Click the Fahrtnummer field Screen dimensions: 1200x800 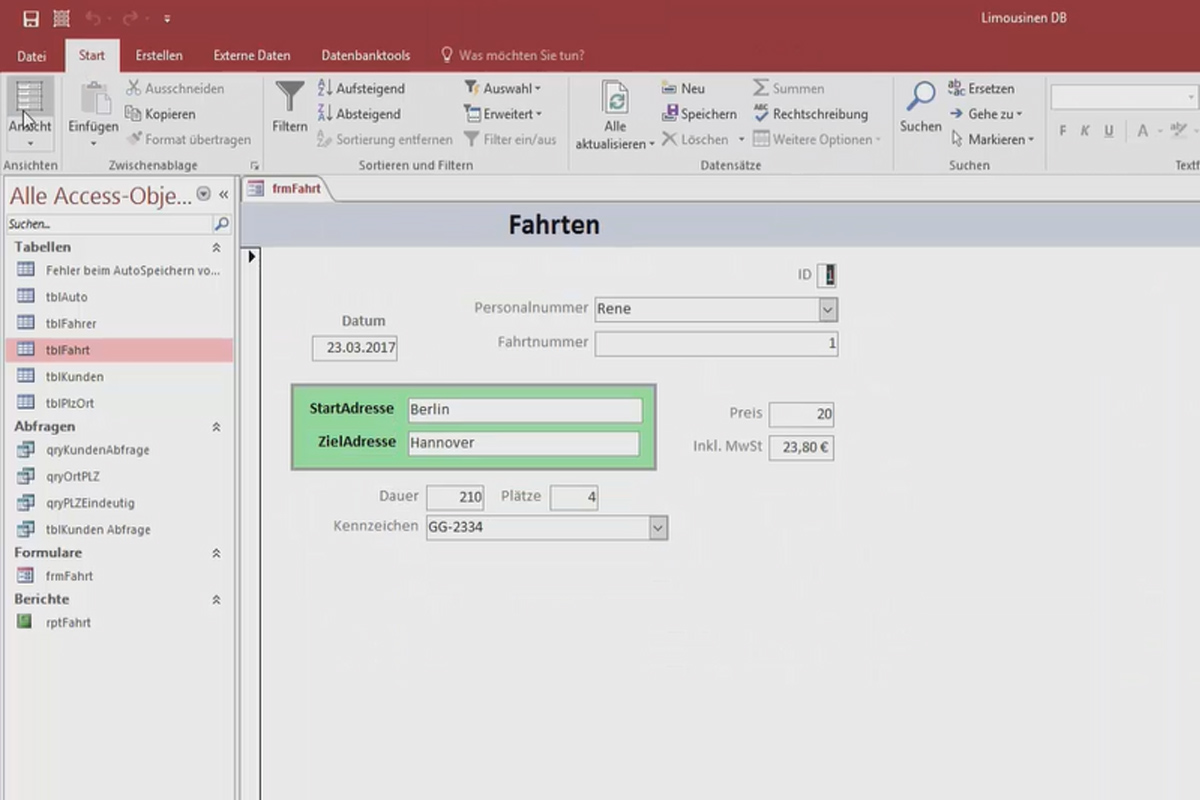(x=716, y=344)
